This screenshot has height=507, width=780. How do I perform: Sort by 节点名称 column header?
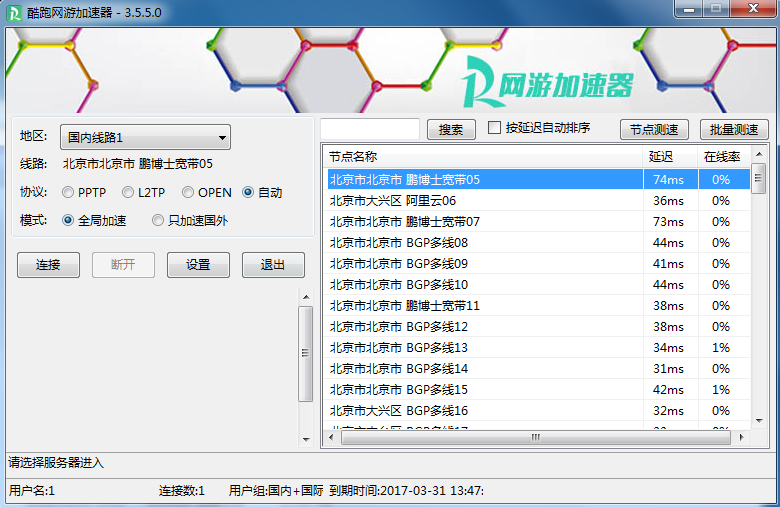click(x=483, y=157)
